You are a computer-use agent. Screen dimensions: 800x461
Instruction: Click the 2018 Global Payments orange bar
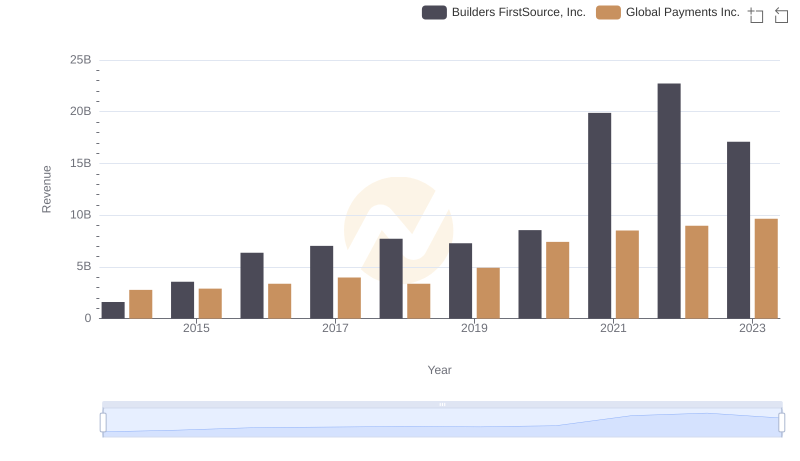click(x=419, y=301)
